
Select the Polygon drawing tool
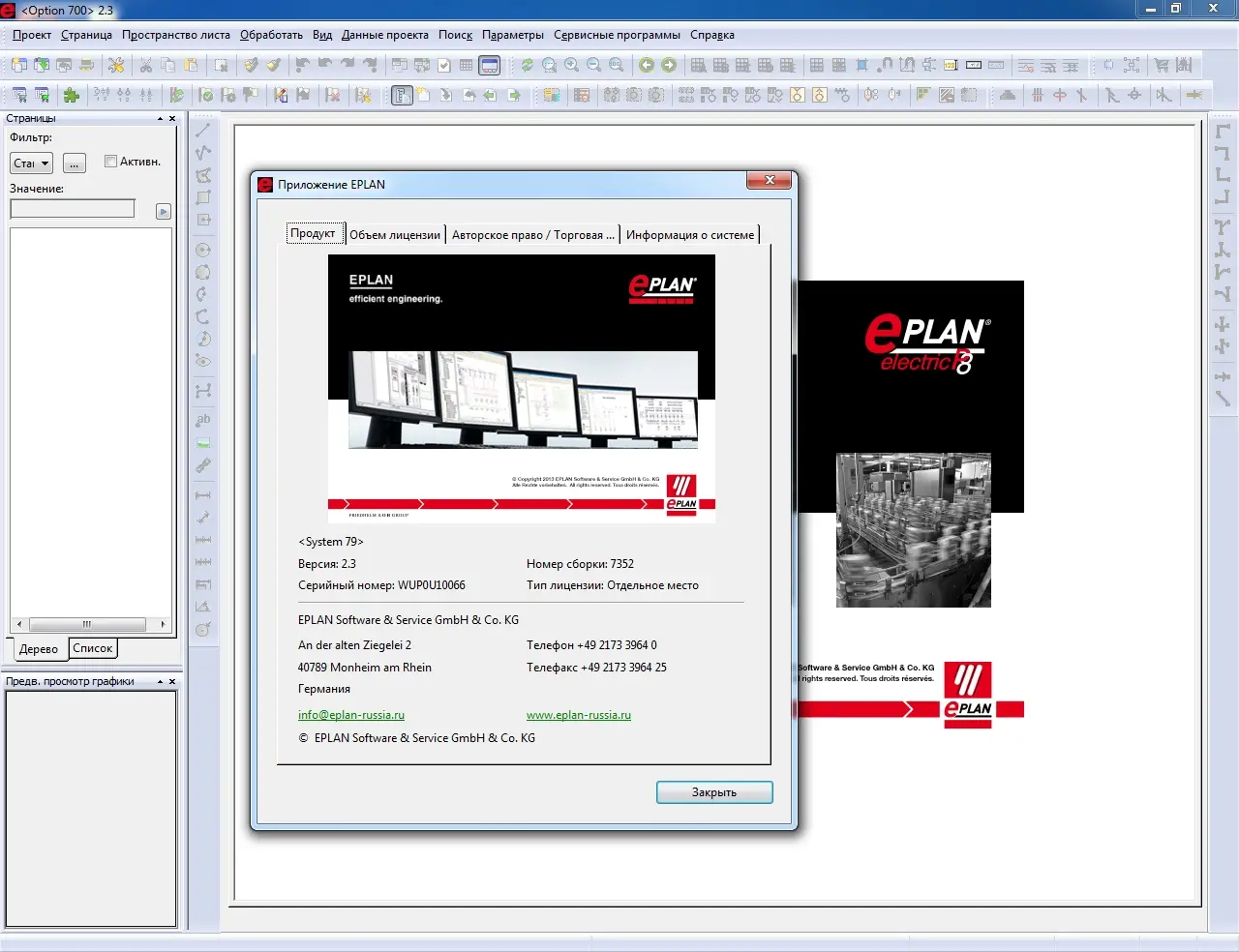[x=203, y=175]
